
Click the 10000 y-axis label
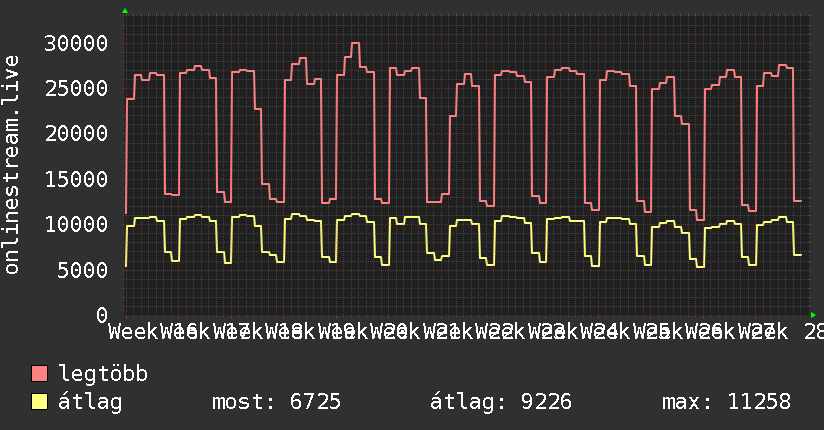tap(76, 225)
